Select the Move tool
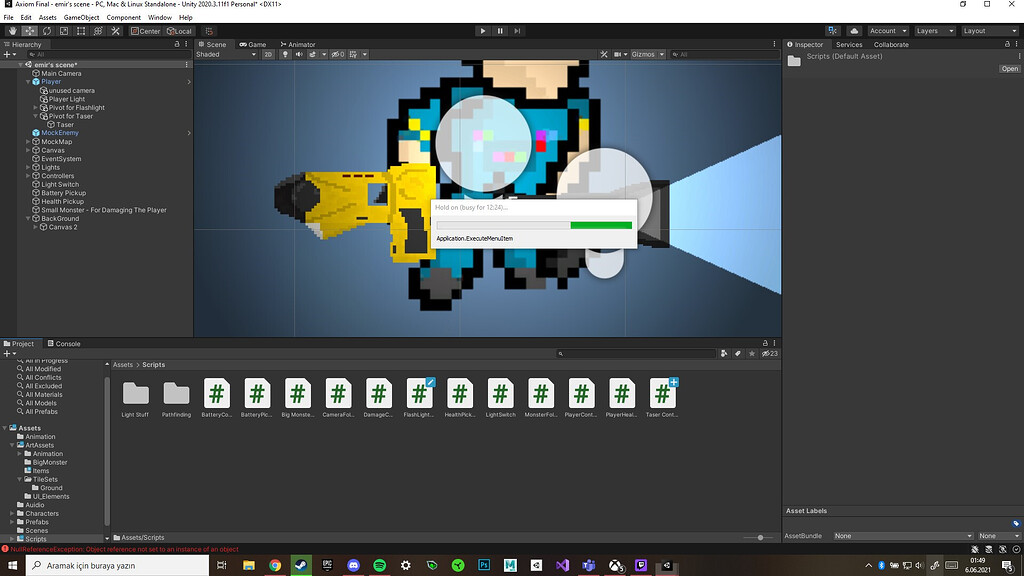The width and height of the screenshot is (1024, 576). [28, 31]
